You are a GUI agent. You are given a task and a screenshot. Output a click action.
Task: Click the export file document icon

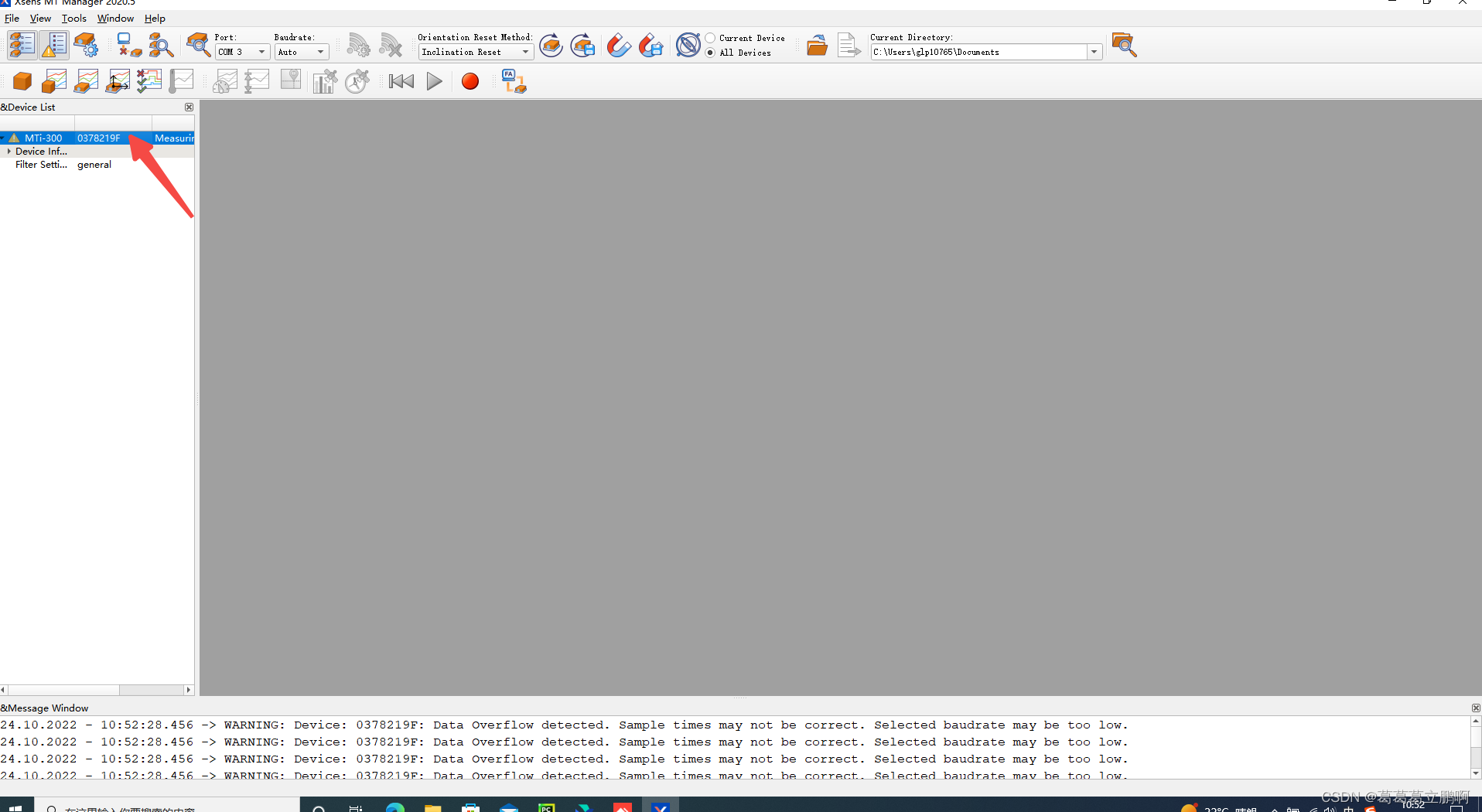pyautogui.click(x=849, y=45)
